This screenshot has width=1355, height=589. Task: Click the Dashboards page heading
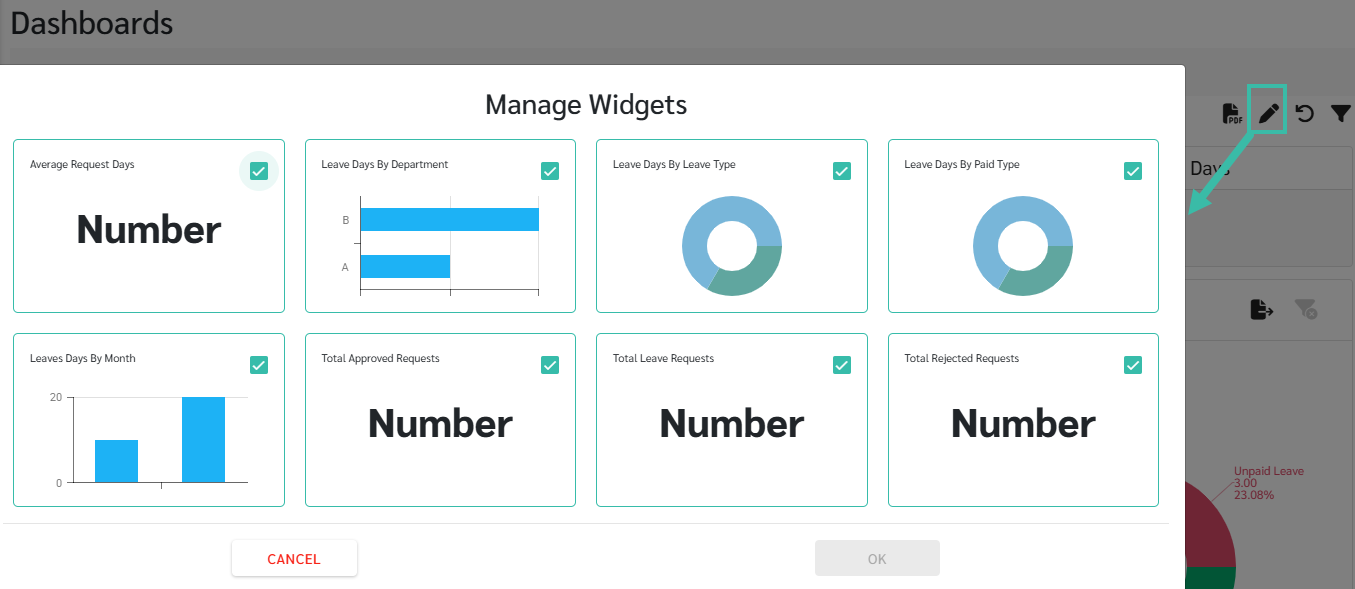point(92,23)
